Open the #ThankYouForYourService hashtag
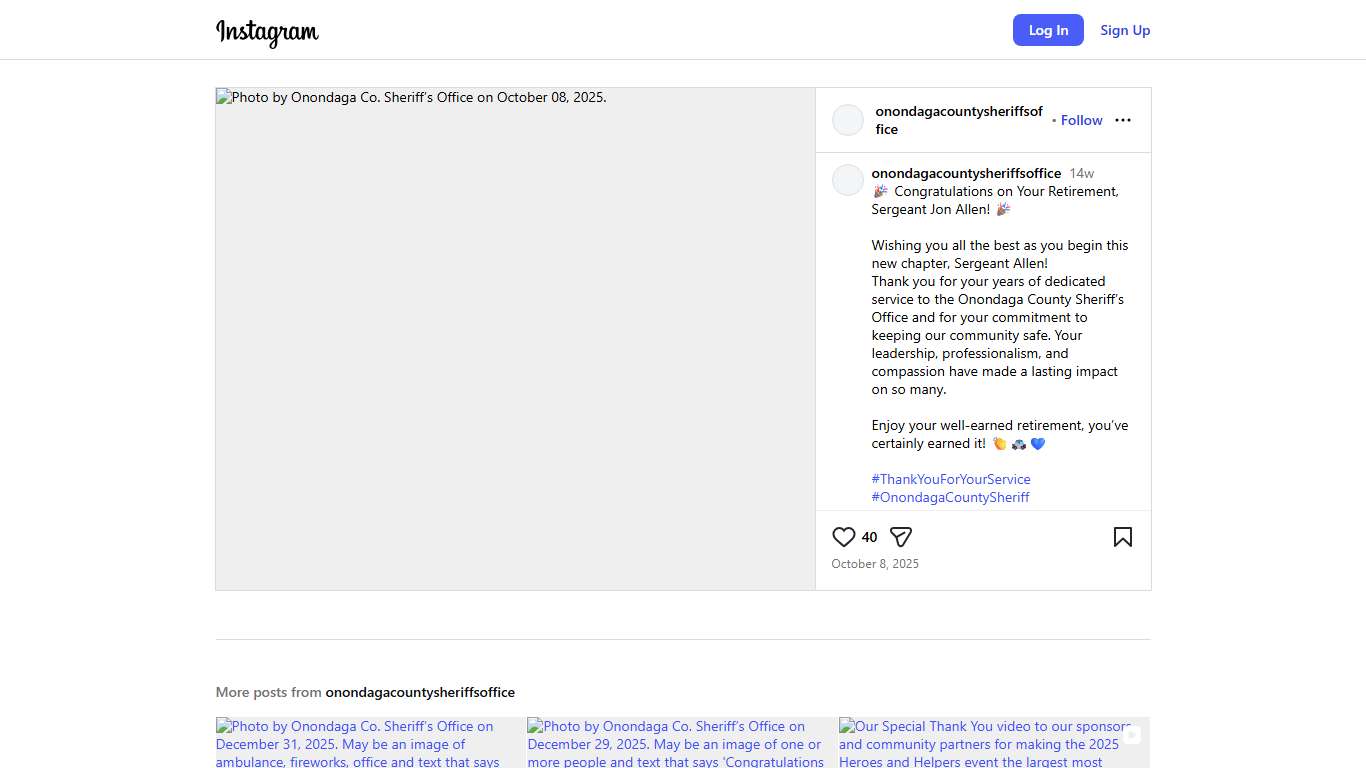This screenshot has width=1366, height=768. (x=951, y=479)
